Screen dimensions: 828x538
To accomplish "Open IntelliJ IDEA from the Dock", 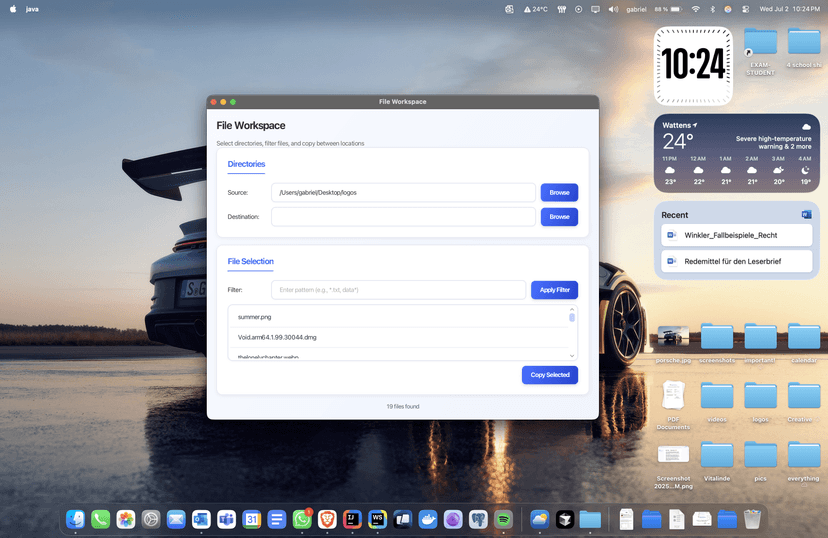I will point(352,519).
